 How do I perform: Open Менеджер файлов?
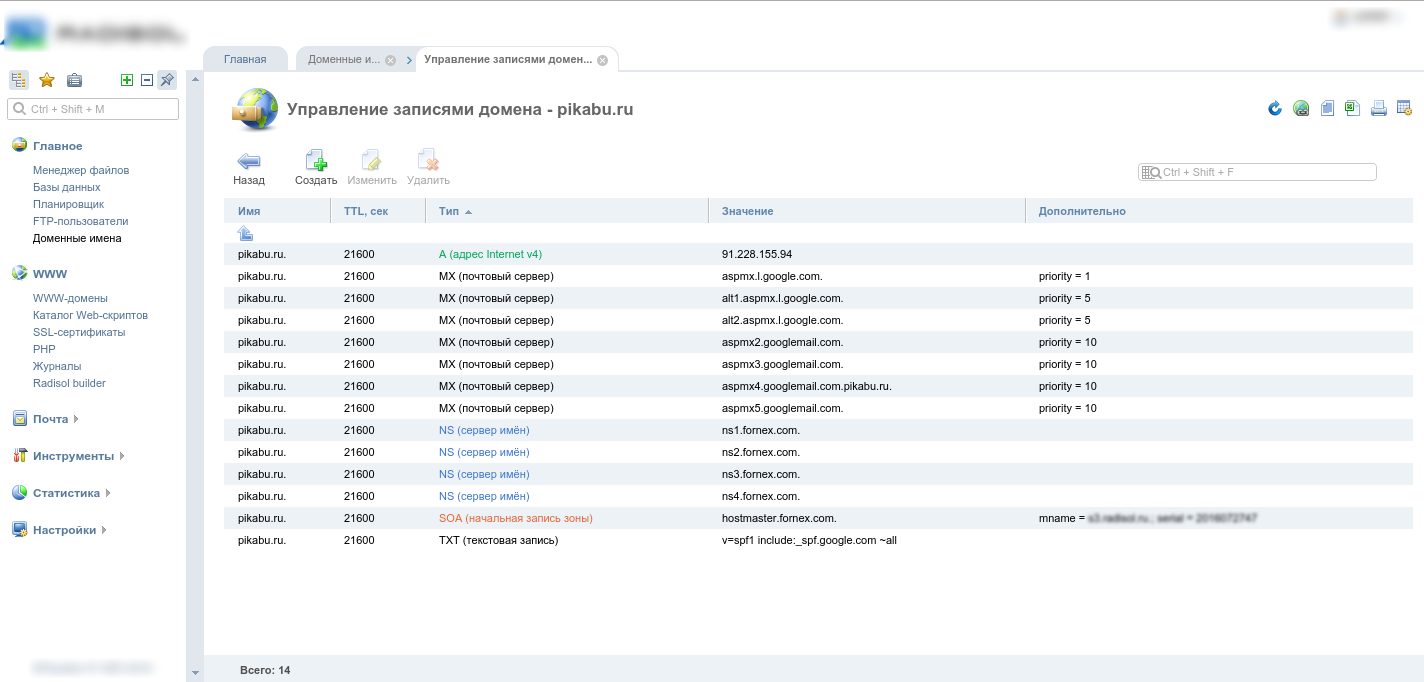81,170
